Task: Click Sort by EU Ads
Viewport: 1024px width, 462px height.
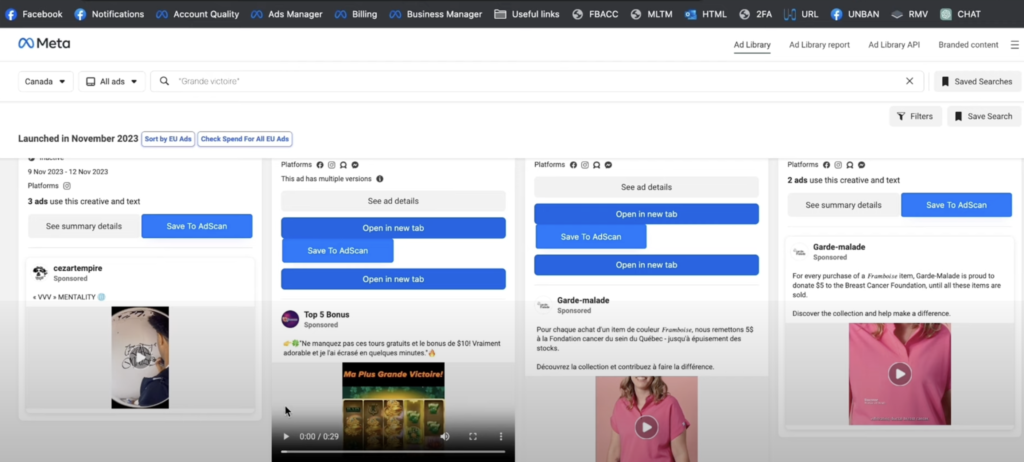Action: [168, 139]
